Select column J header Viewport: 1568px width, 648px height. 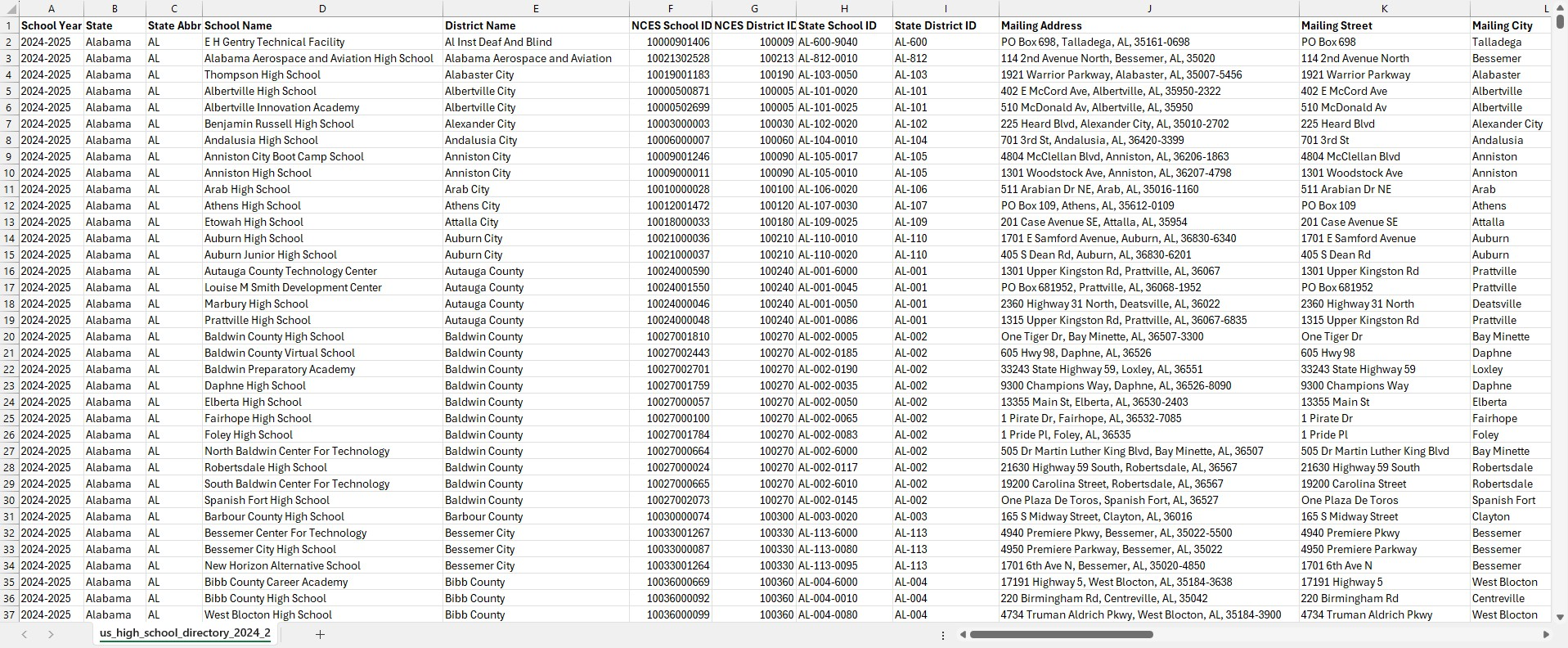tap(1148, 9)
